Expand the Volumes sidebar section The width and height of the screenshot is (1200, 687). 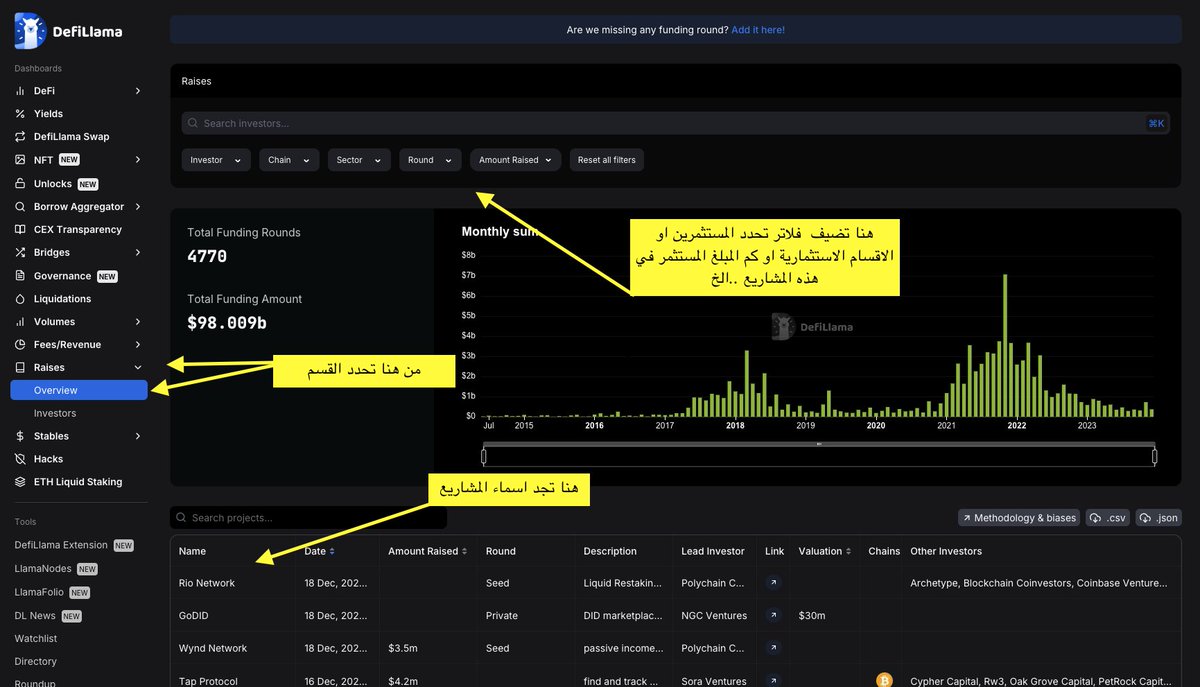coord(138,322)
